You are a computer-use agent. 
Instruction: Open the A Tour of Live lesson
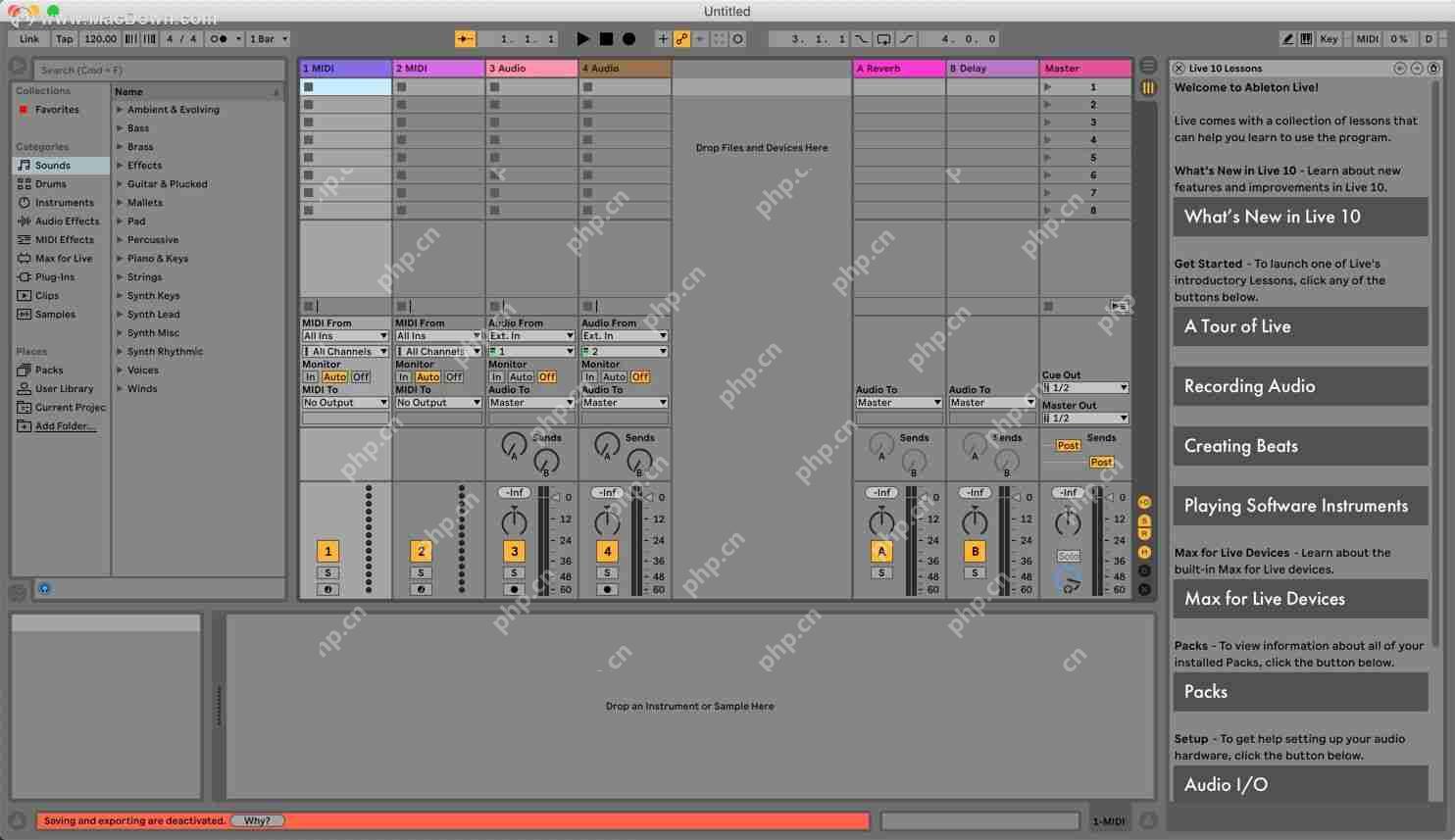tap(1300, 326)
